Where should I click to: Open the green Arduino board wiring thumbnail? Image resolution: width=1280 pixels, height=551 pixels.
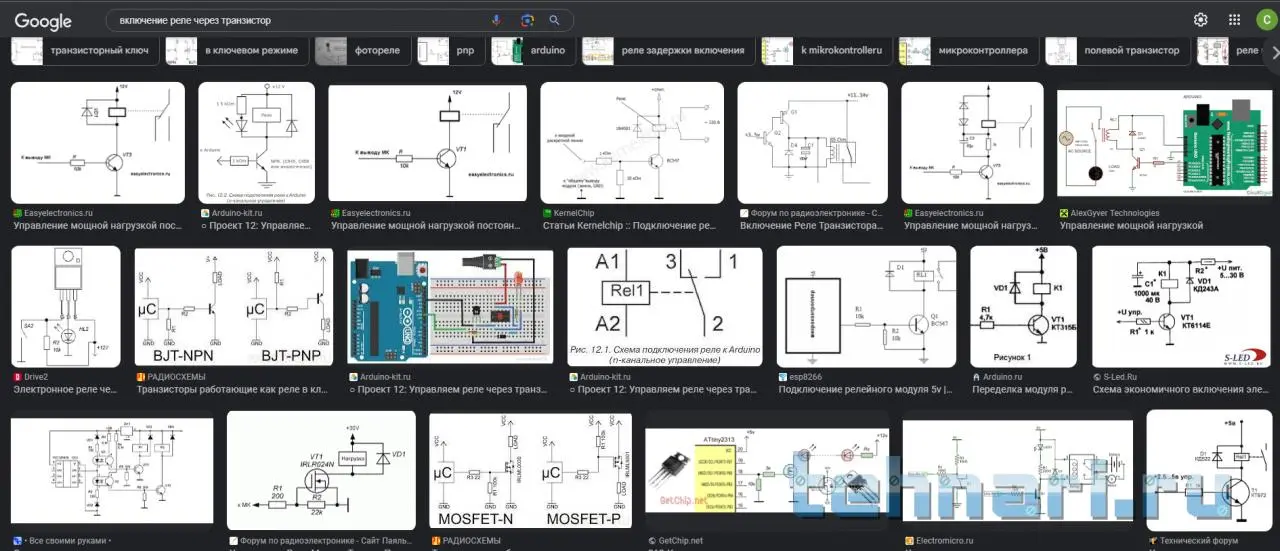pos(1166,143)
